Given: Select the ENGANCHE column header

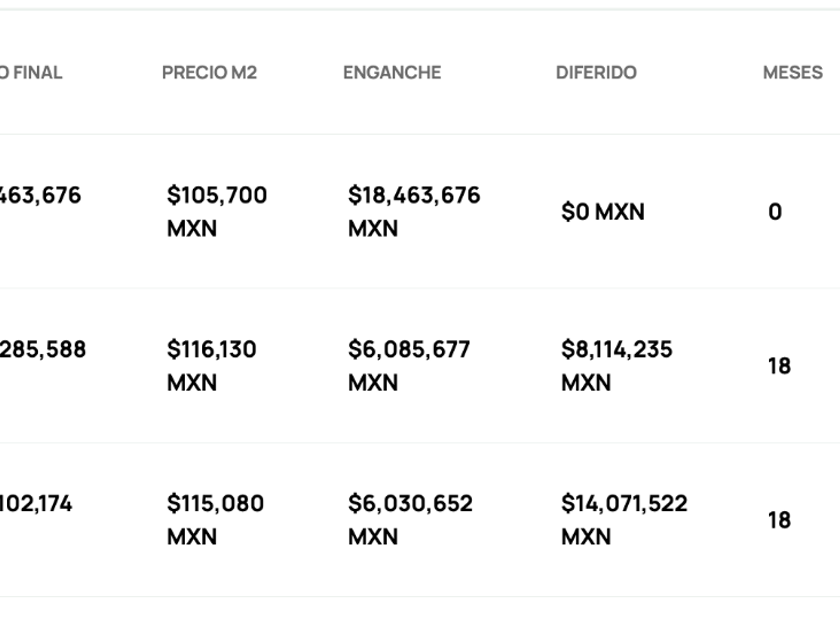Looking at the screenshot, I should [x=391, y=72].
